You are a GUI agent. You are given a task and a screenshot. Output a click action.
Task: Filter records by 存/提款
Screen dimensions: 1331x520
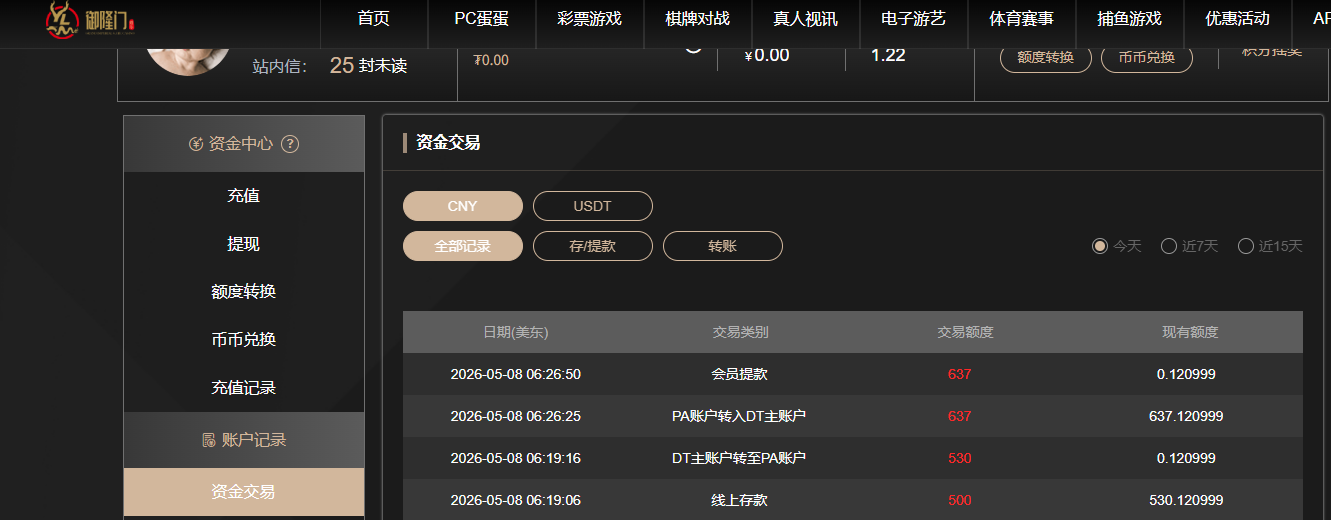[x=593, y=246]
